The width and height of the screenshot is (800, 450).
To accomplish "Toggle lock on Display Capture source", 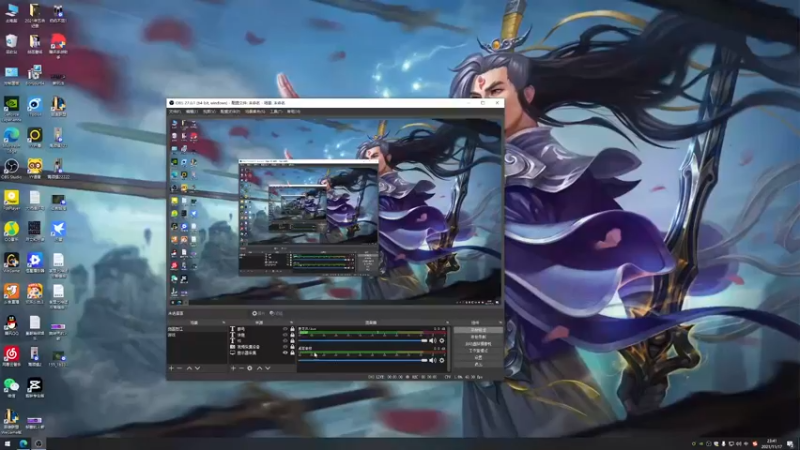I will (x=292, y=353).
